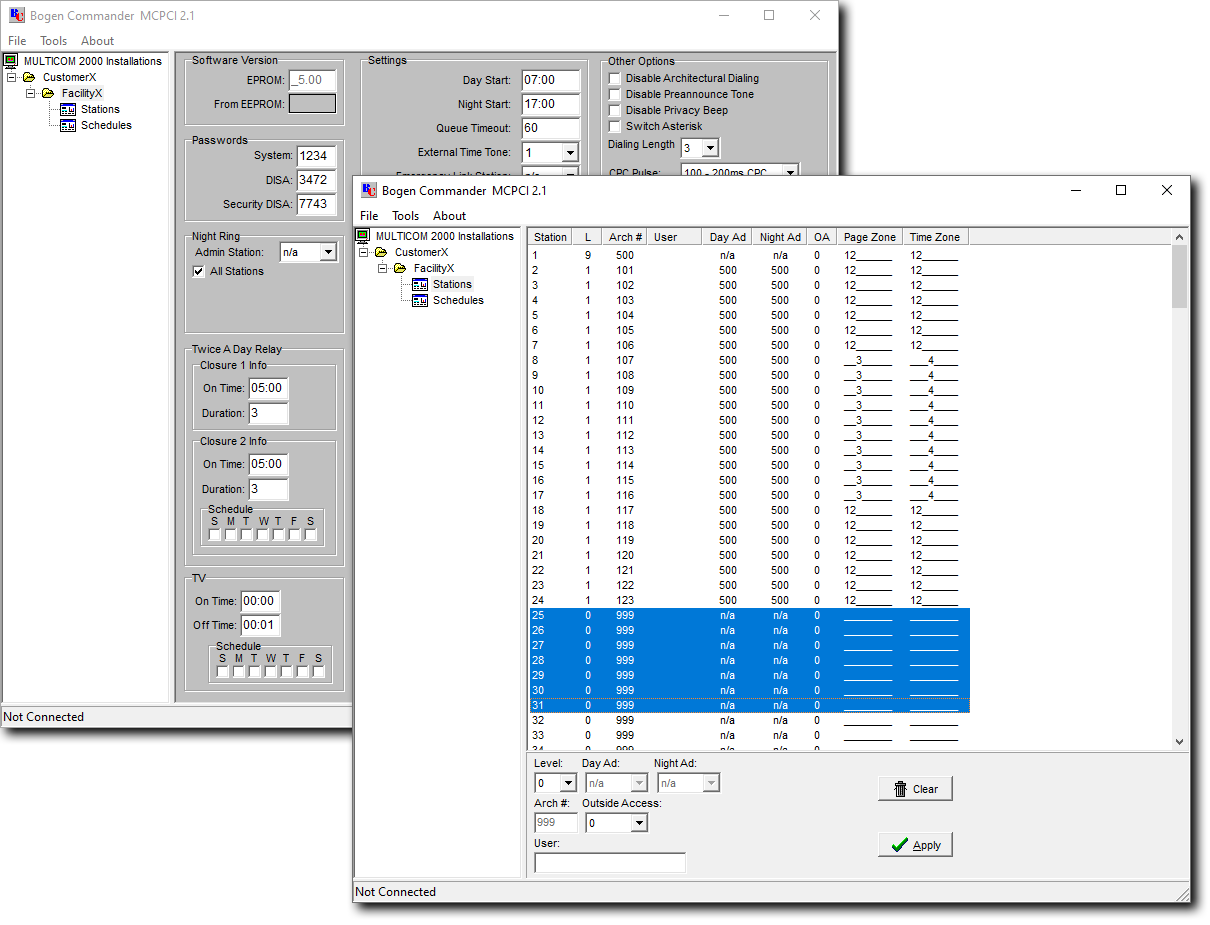The image size is (1210, 925).
Task: Click the green checkmark icon on Apply
Action: click(899, 845)
